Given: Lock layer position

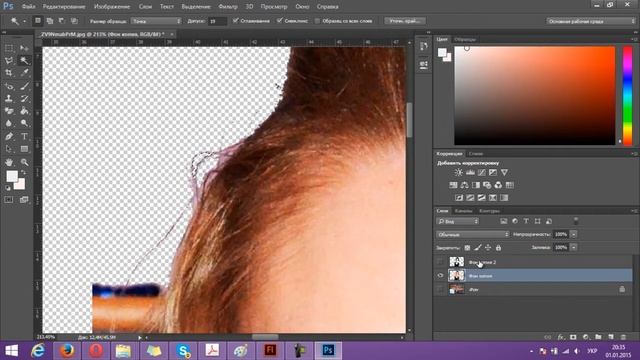Looking at the screenshot, I should pyautogui.click(x=488, y=248).
